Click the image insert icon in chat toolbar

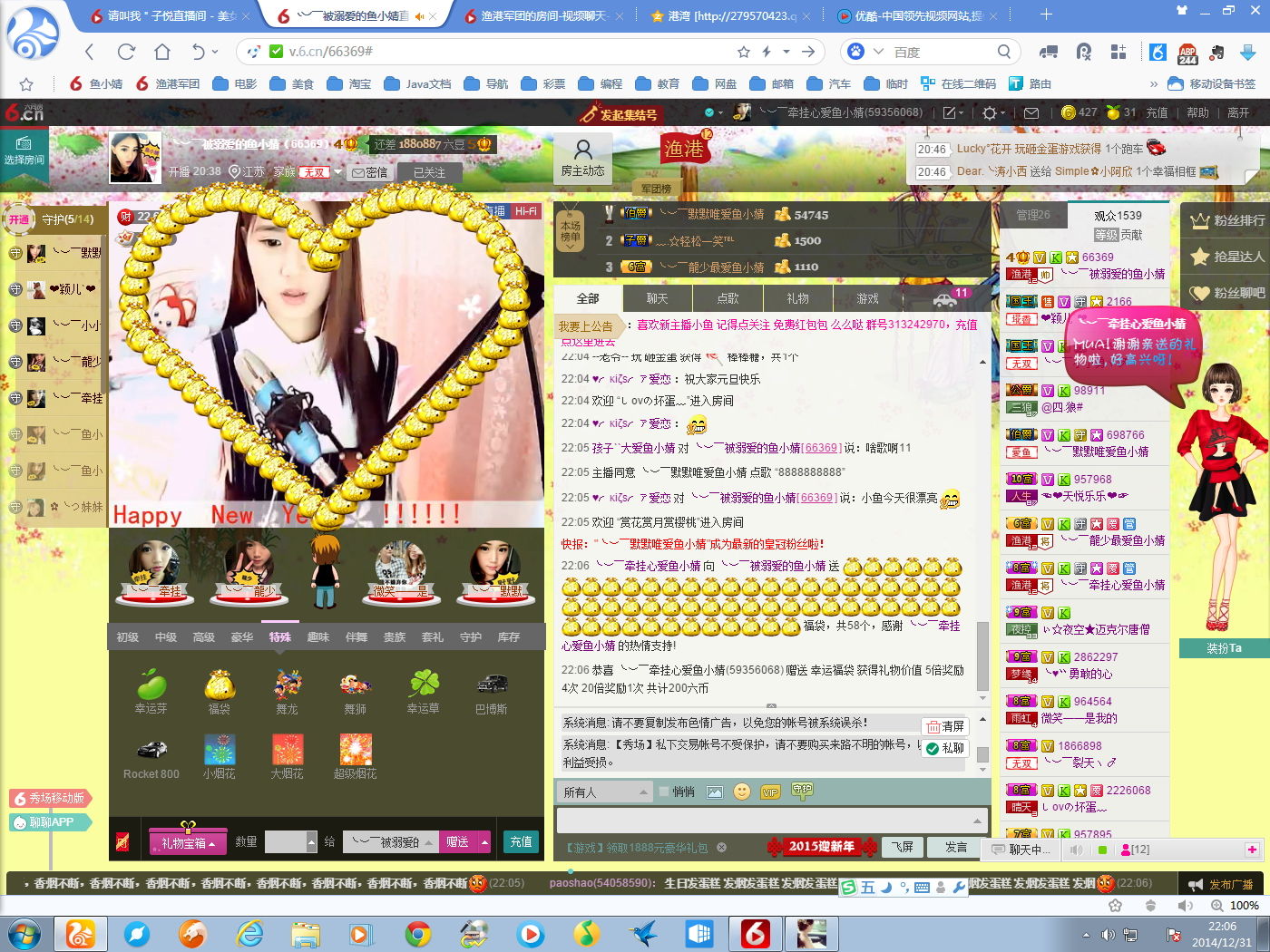coord(715,792)
